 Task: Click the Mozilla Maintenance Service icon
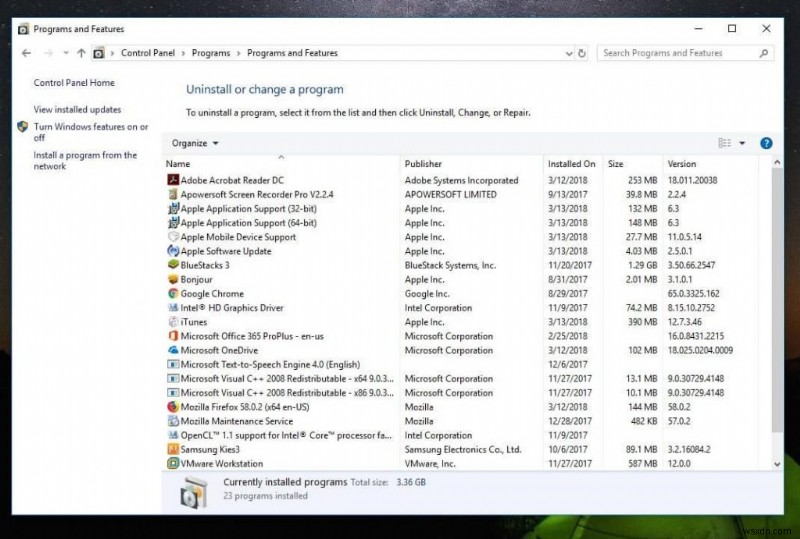(x=173, y=421)
